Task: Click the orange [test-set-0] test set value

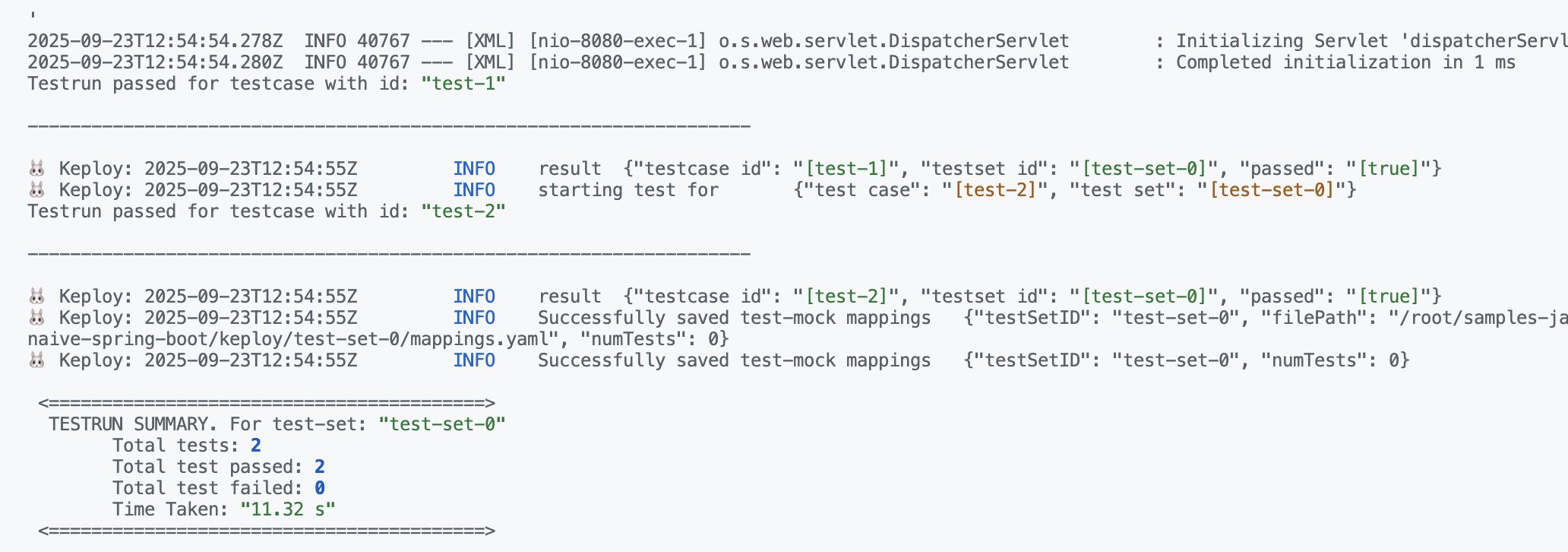Action: point(1272,190)
